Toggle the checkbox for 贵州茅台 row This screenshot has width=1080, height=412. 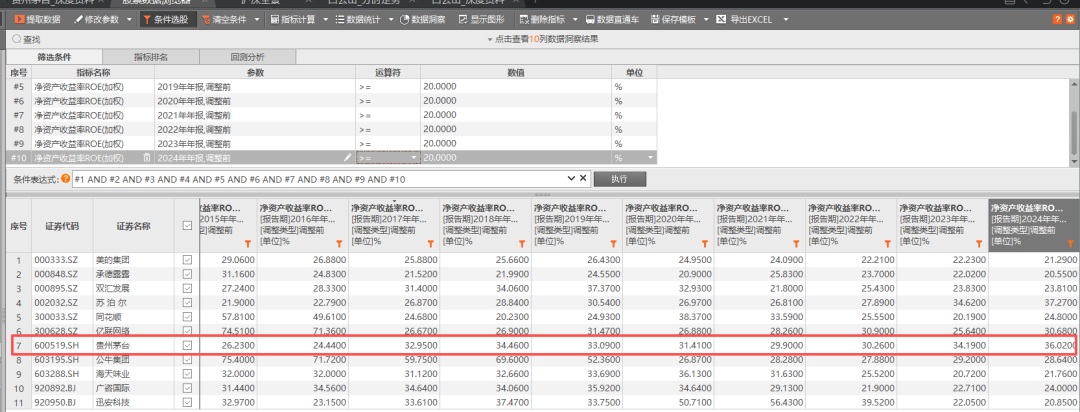tap(186, 345)
